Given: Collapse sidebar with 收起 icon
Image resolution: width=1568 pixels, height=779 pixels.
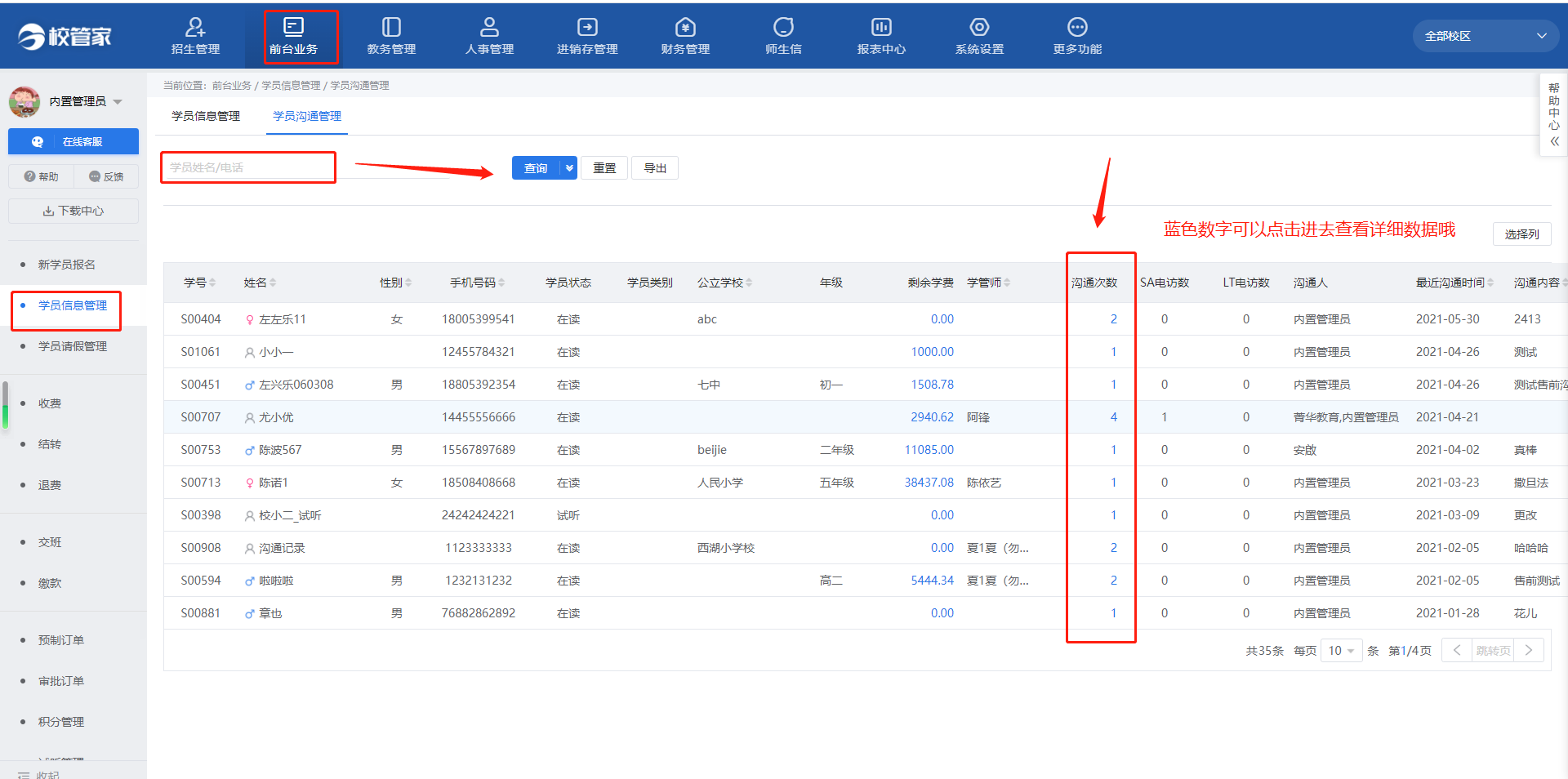Looking at the screenshot, I should pos(24,775).
